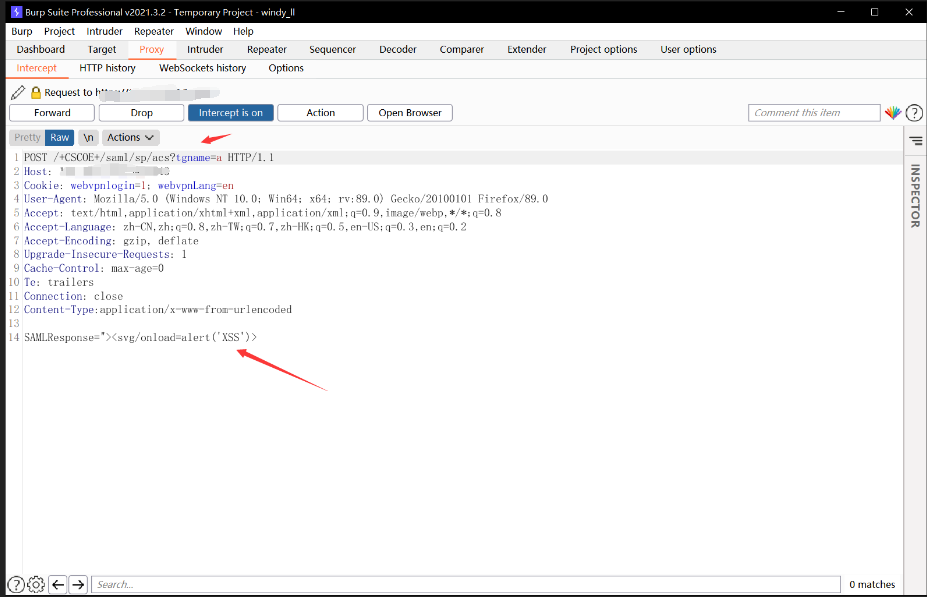Switch to Pretty view

[27, 137]
